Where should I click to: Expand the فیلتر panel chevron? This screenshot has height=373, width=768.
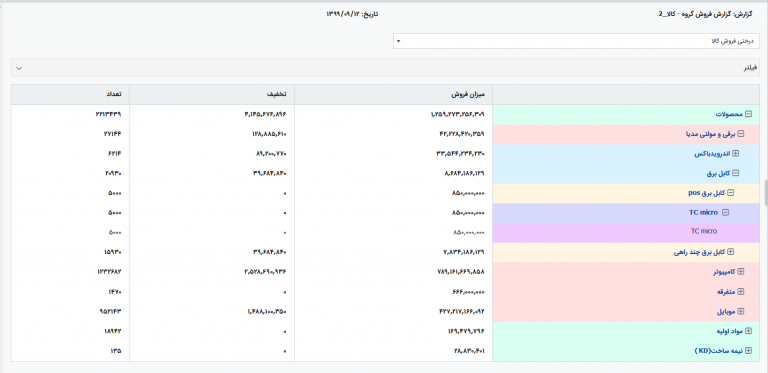(19, 68)
